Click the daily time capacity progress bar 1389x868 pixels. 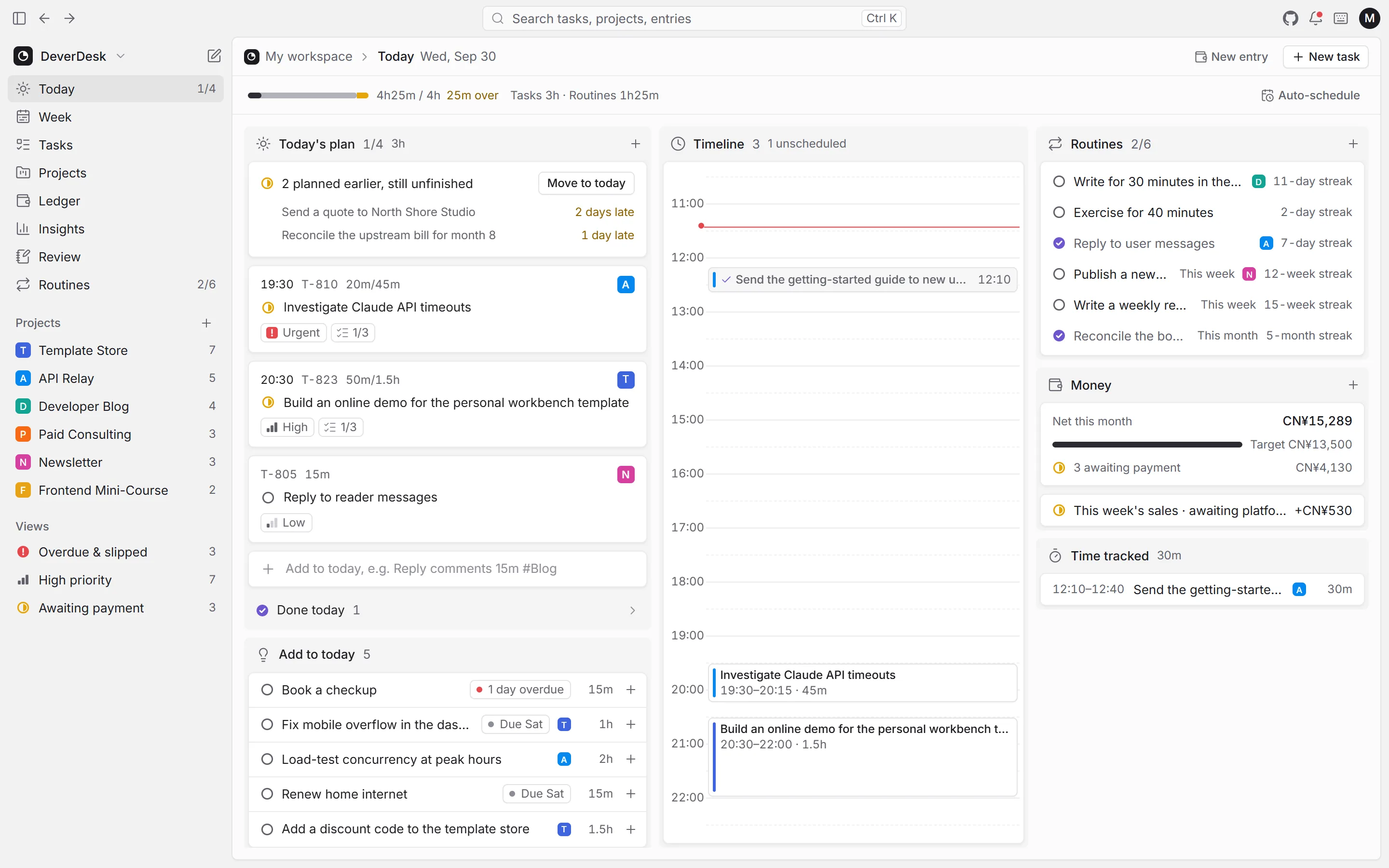click(308, 95)
